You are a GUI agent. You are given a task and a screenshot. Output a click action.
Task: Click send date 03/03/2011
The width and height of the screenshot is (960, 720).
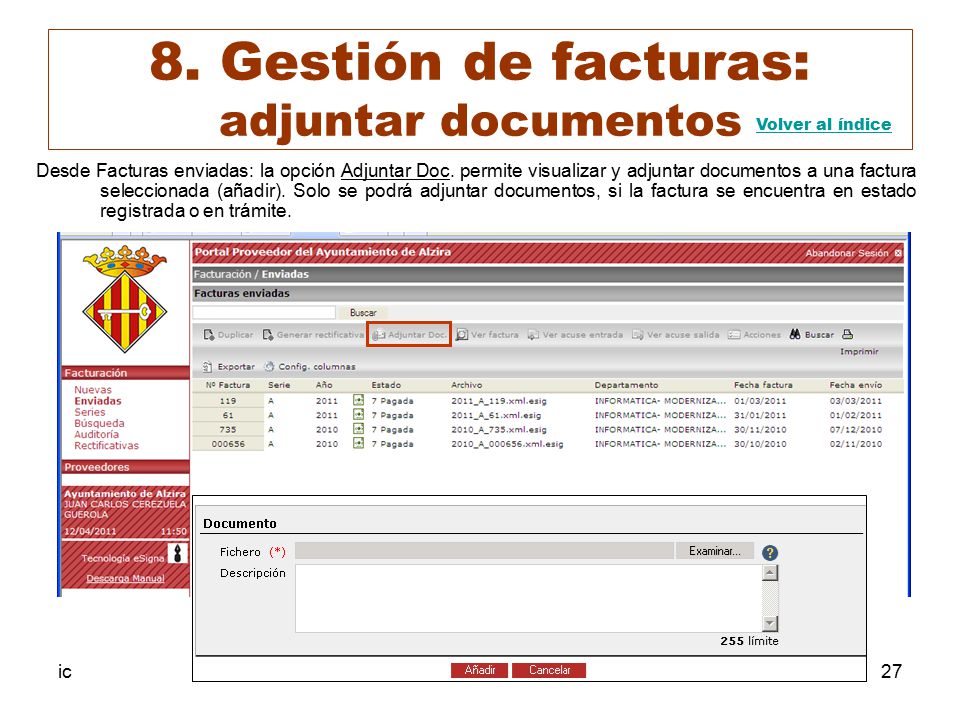[x=856, y=401]
